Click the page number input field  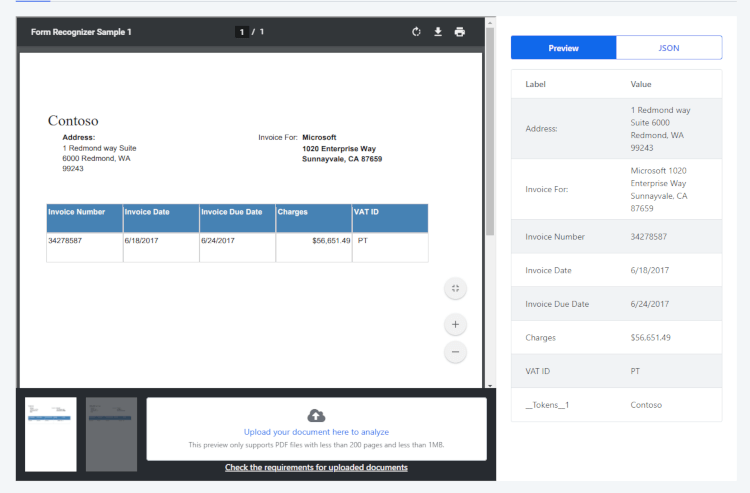[x=242, y=32]
